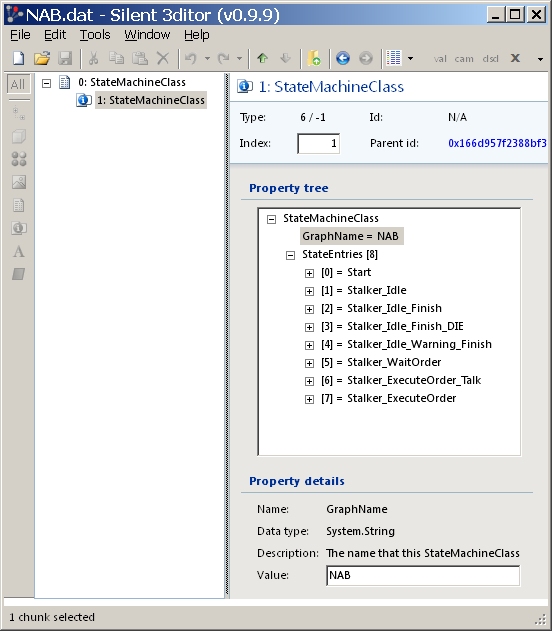Expand the [6] = Stalker_ExecuteOrder_Talk entry
The image size is (552, 631).
coord(309,381)
